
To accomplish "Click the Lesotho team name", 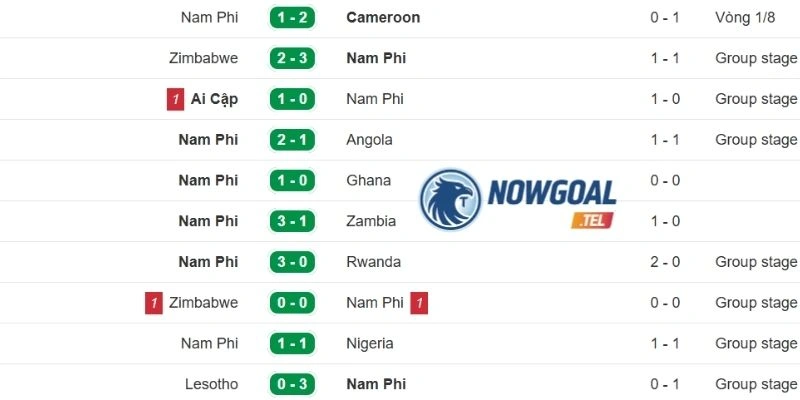I will 212,384.
